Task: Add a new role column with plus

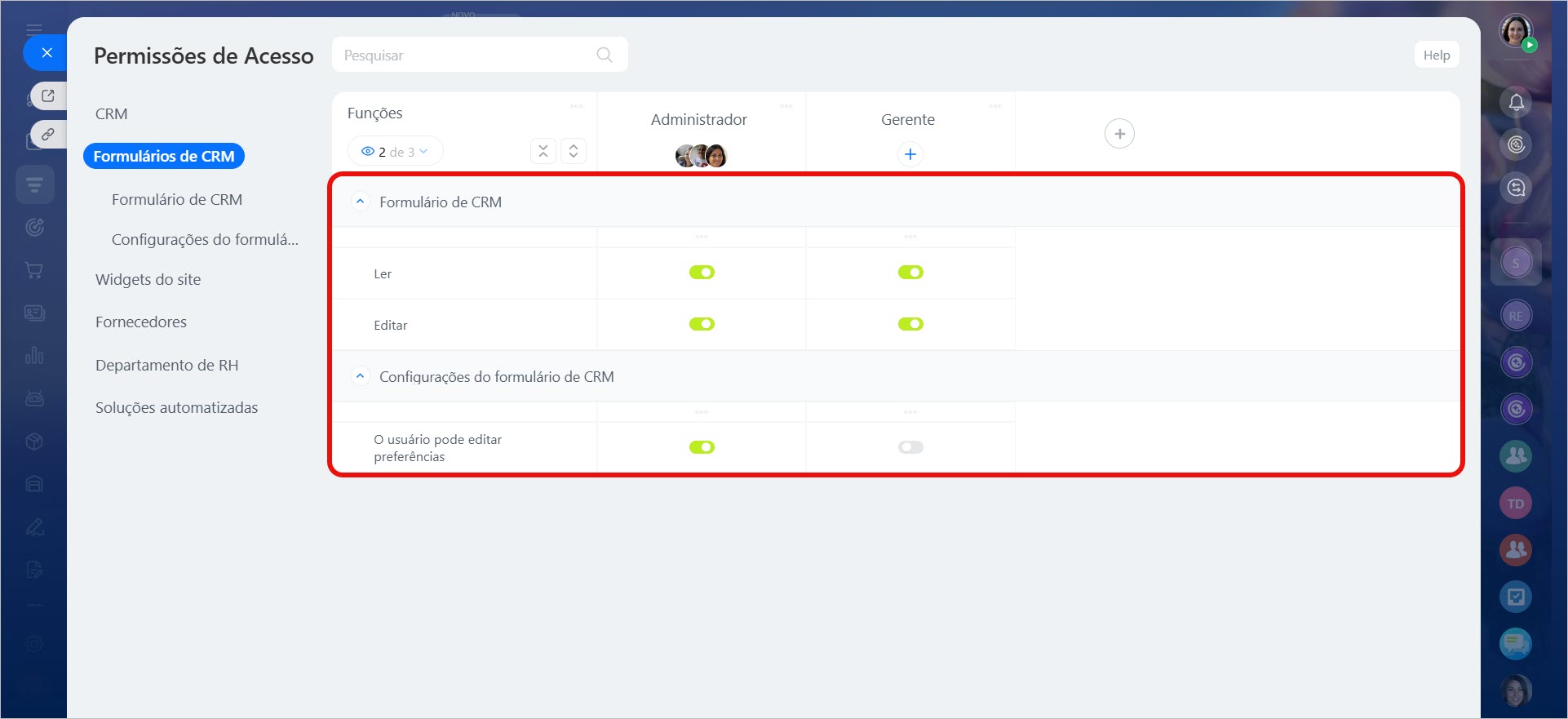Action: [x=1119, y=134]
